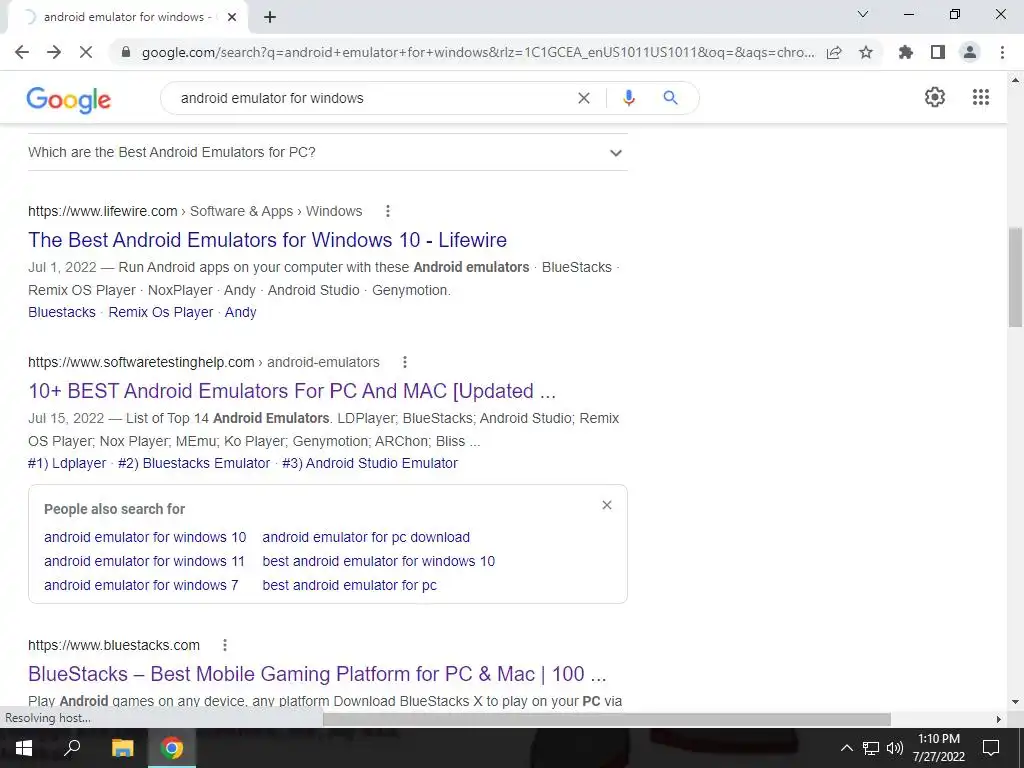Search android emulator for windows 7
Screen dimensions: 1024x768
[x=141, y=585]
